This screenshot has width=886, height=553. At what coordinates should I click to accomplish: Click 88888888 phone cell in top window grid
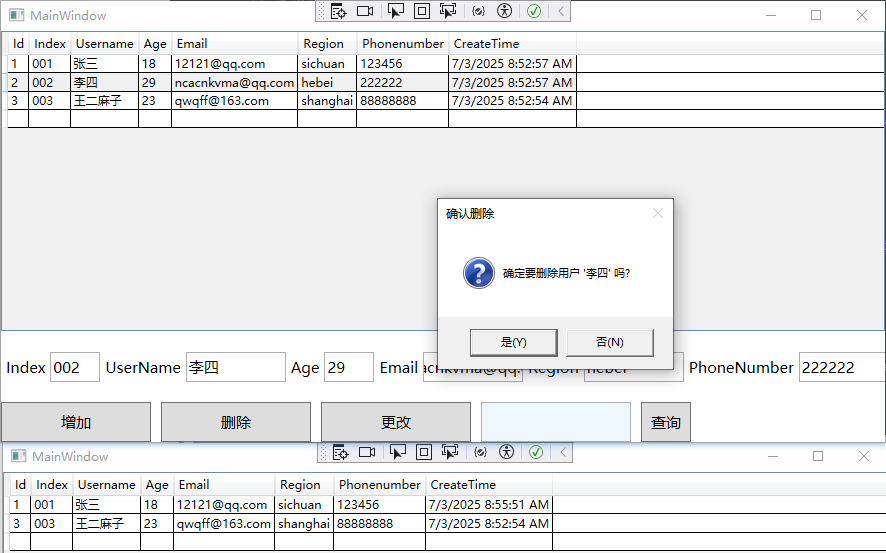pos(402,101)
